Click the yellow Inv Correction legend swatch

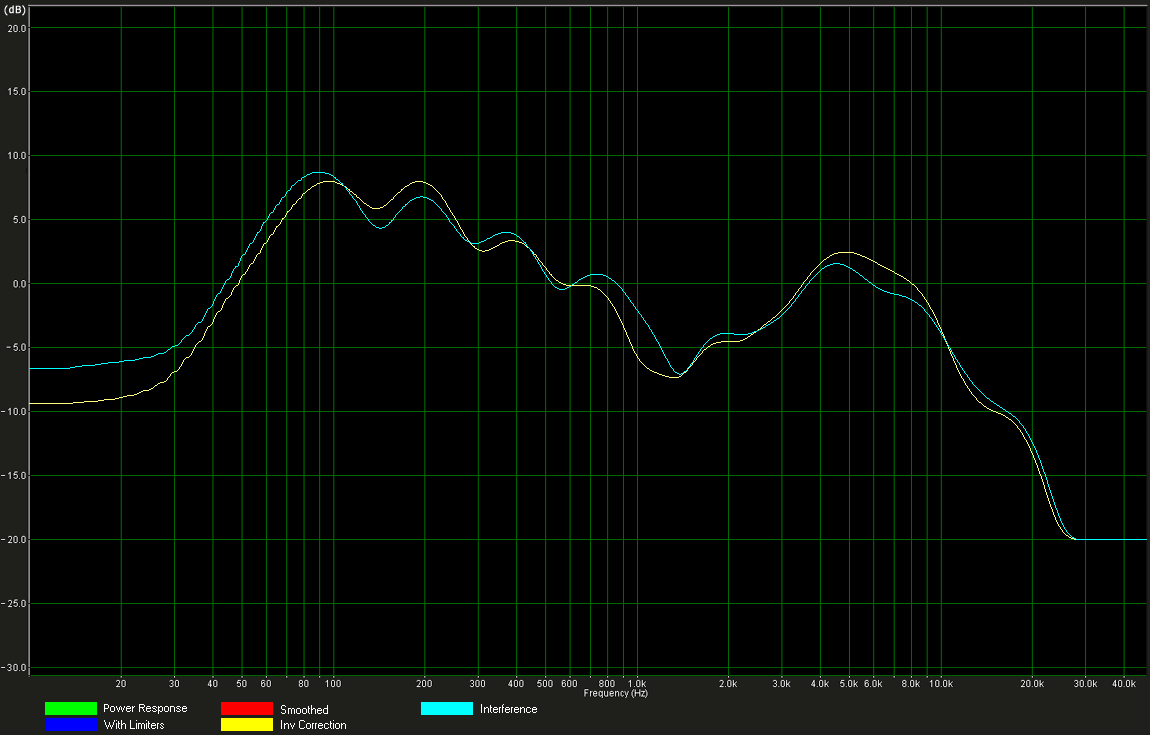tap(246, 725)
